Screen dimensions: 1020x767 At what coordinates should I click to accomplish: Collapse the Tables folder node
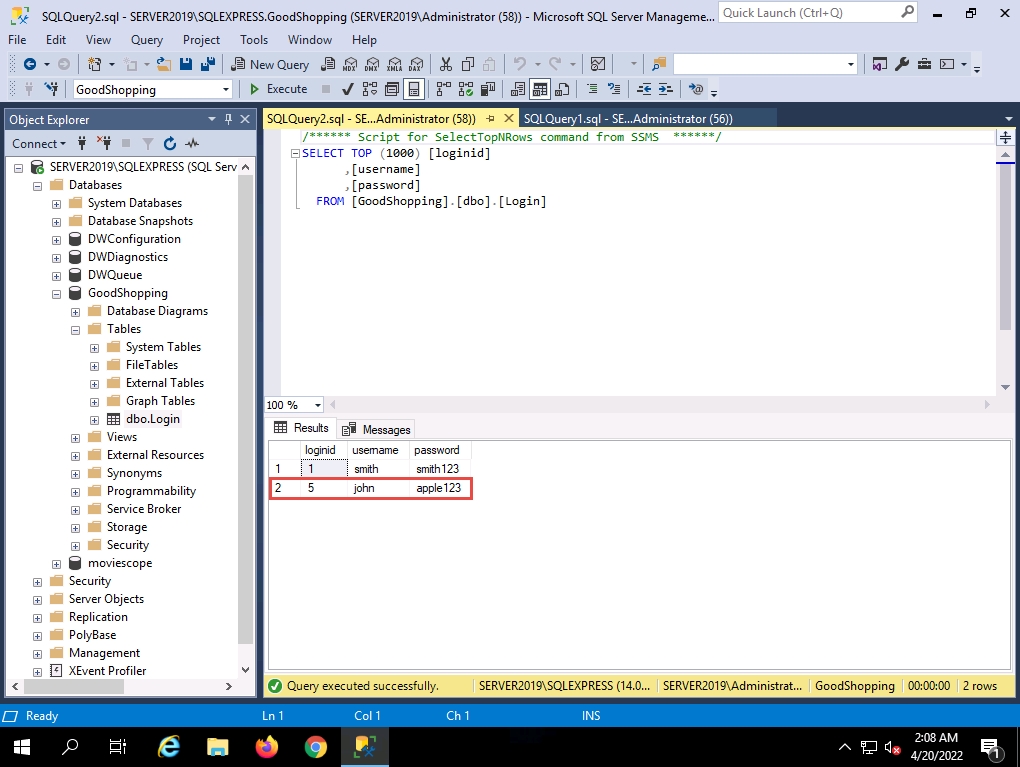click(x=75, y=329)
